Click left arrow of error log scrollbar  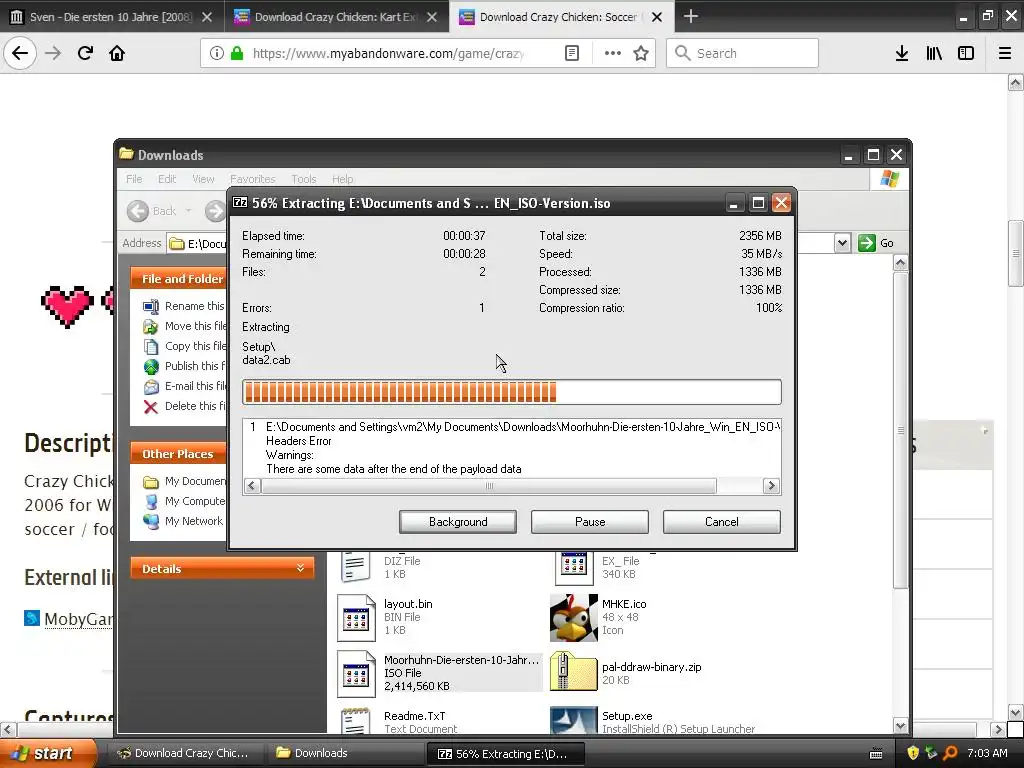pos(251,486)
